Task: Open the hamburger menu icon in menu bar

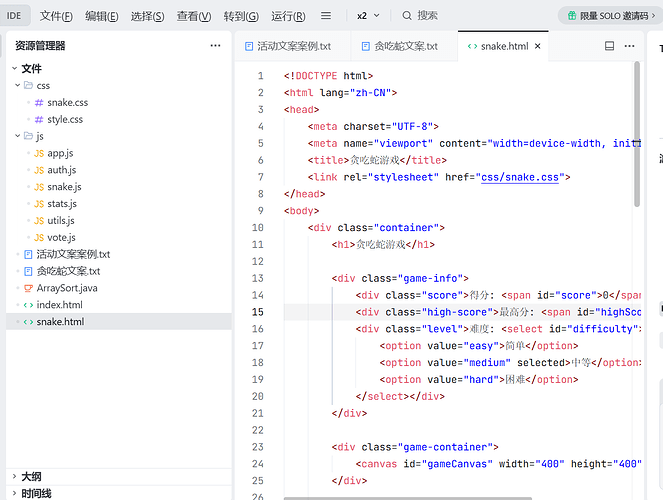Action: [326, 16]
